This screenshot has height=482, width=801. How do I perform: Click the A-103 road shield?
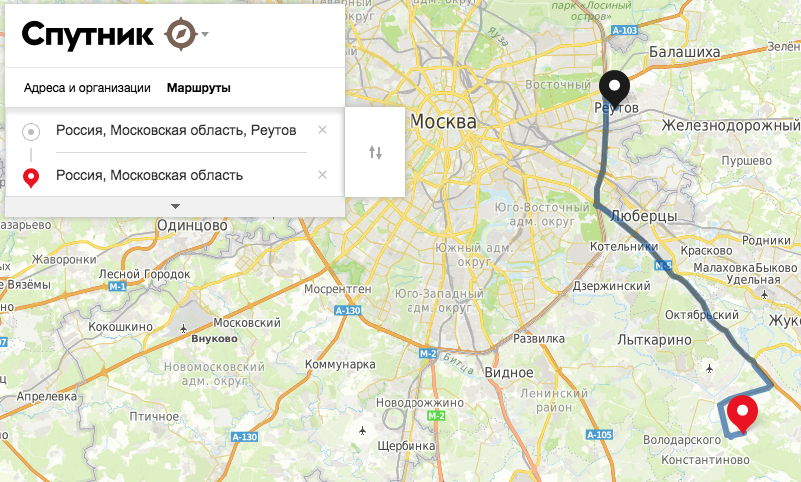pyautogui.click(x=625, y=30)
